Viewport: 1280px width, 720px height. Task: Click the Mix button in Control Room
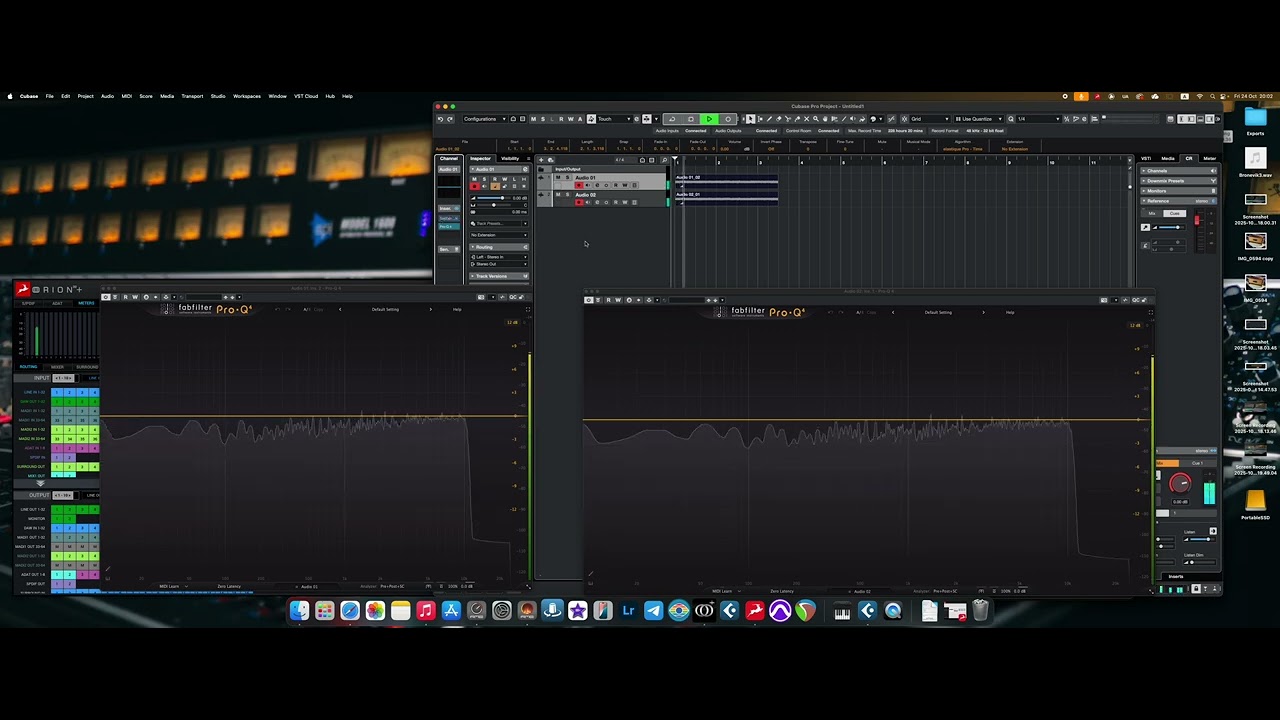coord(1152,213)
